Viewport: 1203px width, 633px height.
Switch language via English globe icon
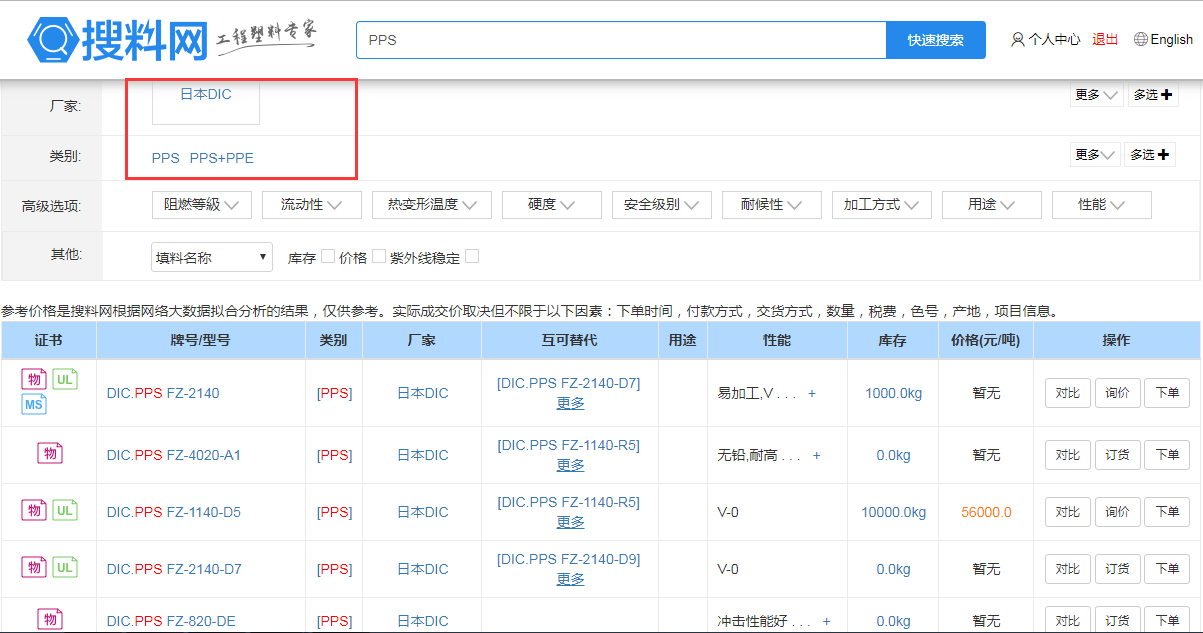click(1140, 40)
